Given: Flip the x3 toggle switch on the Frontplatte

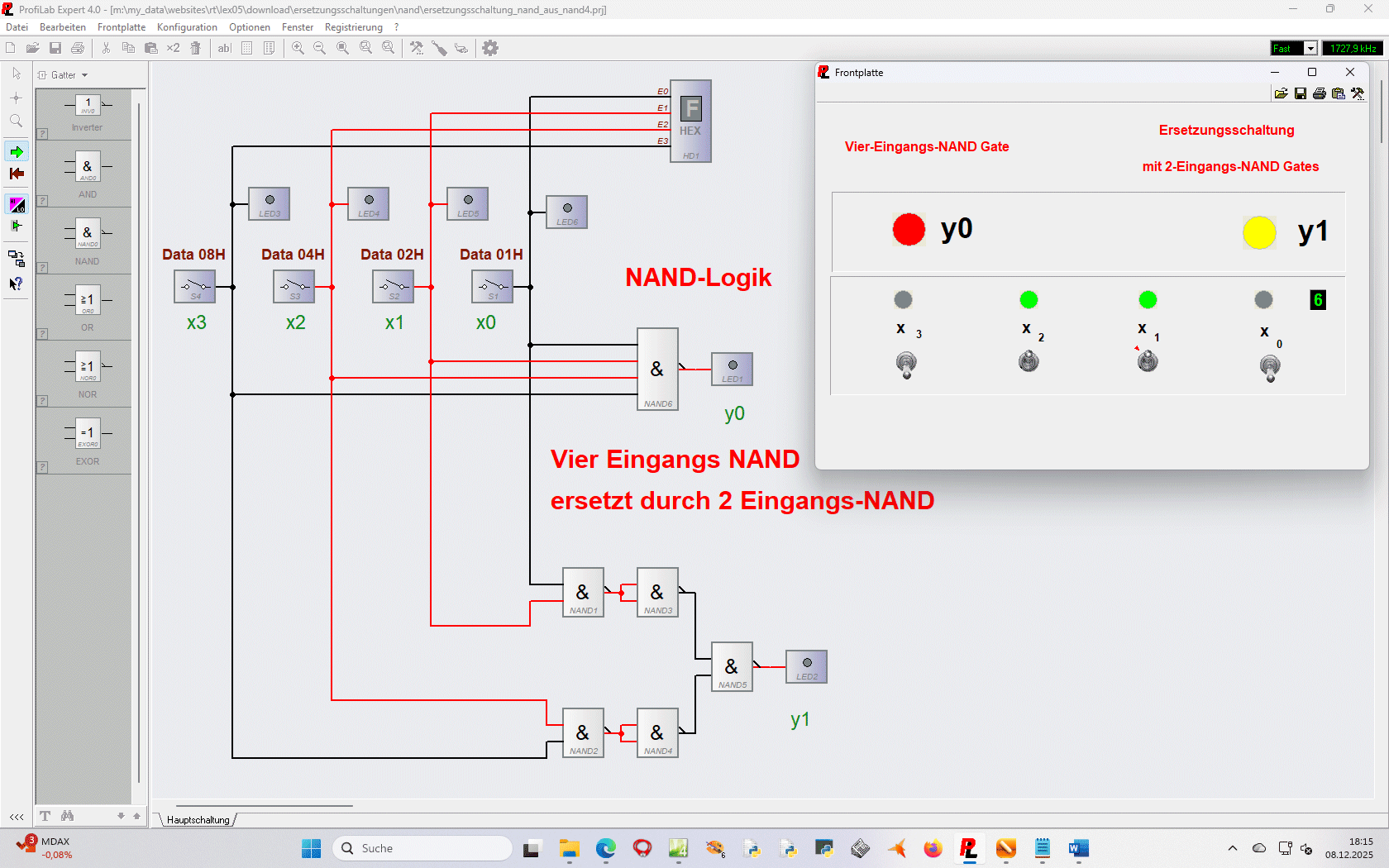Looking at the screenshot, I should point(906,364).
